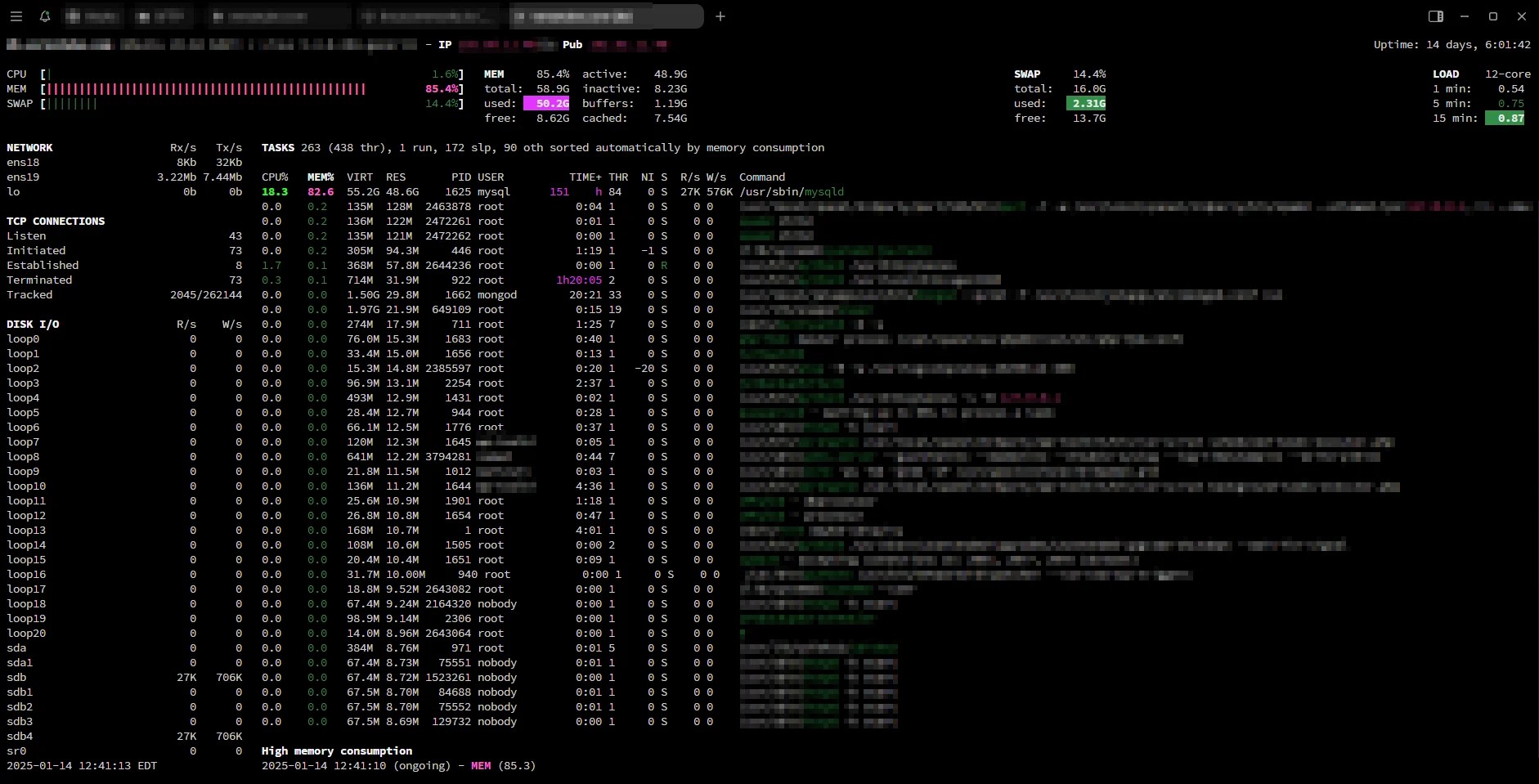Viewport: 1539px width, 784px height.
Task: Click the DISK I/O section header
Action: [33, 325]
